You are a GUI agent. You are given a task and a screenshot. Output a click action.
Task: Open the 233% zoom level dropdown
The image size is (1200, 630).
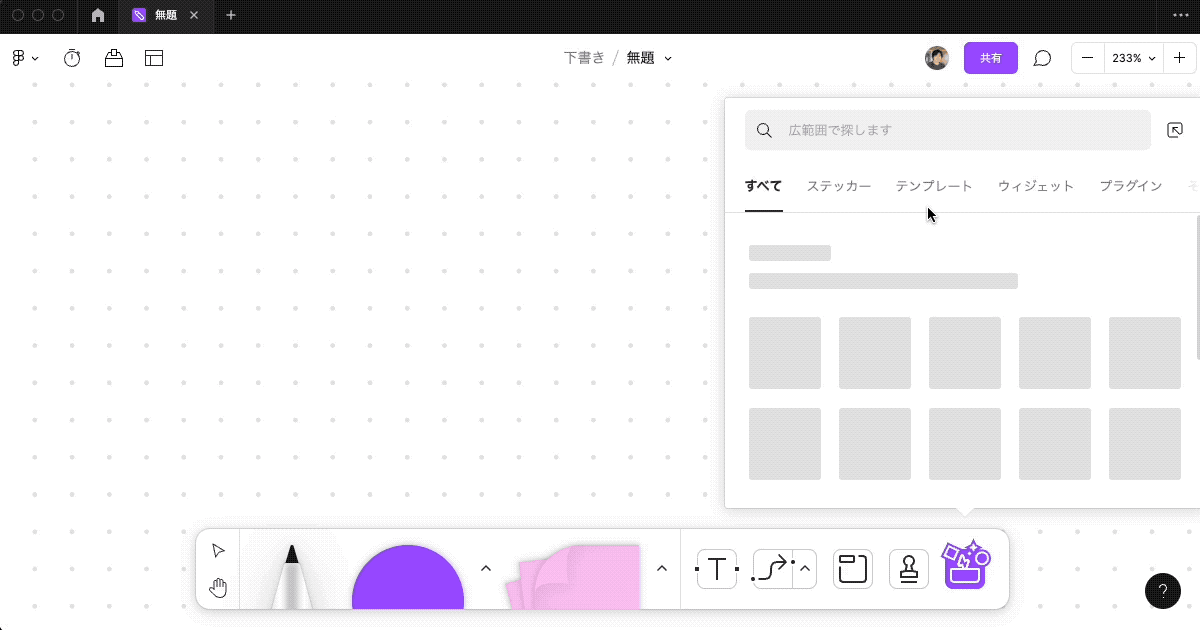coord(1133,58)
